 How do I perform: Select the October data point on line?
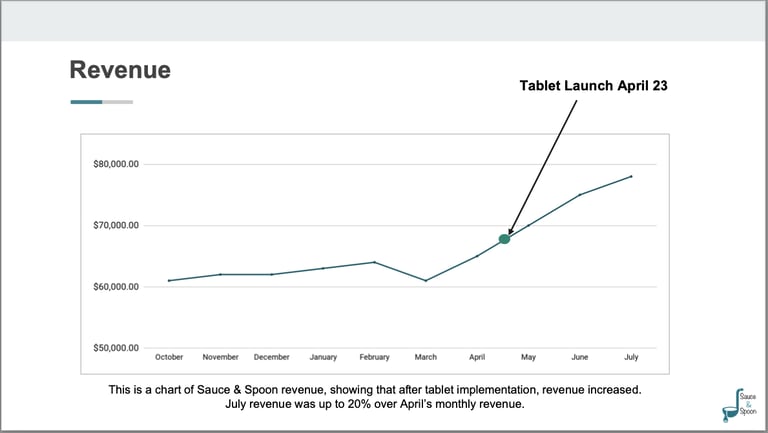click(x=169, y=281)
